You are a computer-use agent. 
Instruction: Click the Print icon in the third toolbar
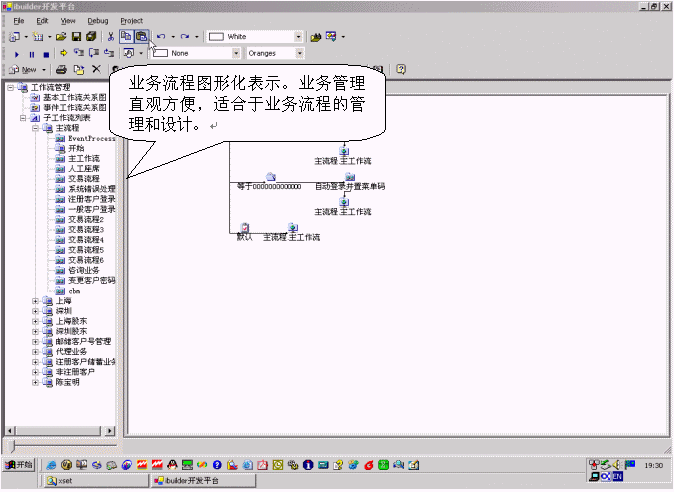pyautogui.click(x=61, y=70)
